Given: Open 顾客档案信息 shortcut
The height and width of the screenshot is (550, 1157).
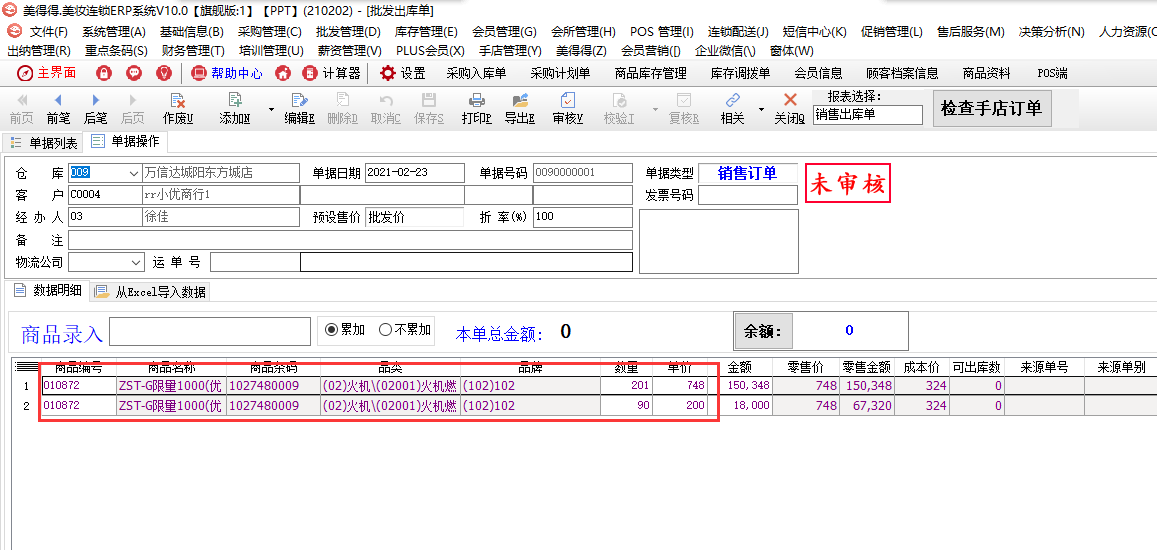Looking at the screenshot, I should (902, 73).
